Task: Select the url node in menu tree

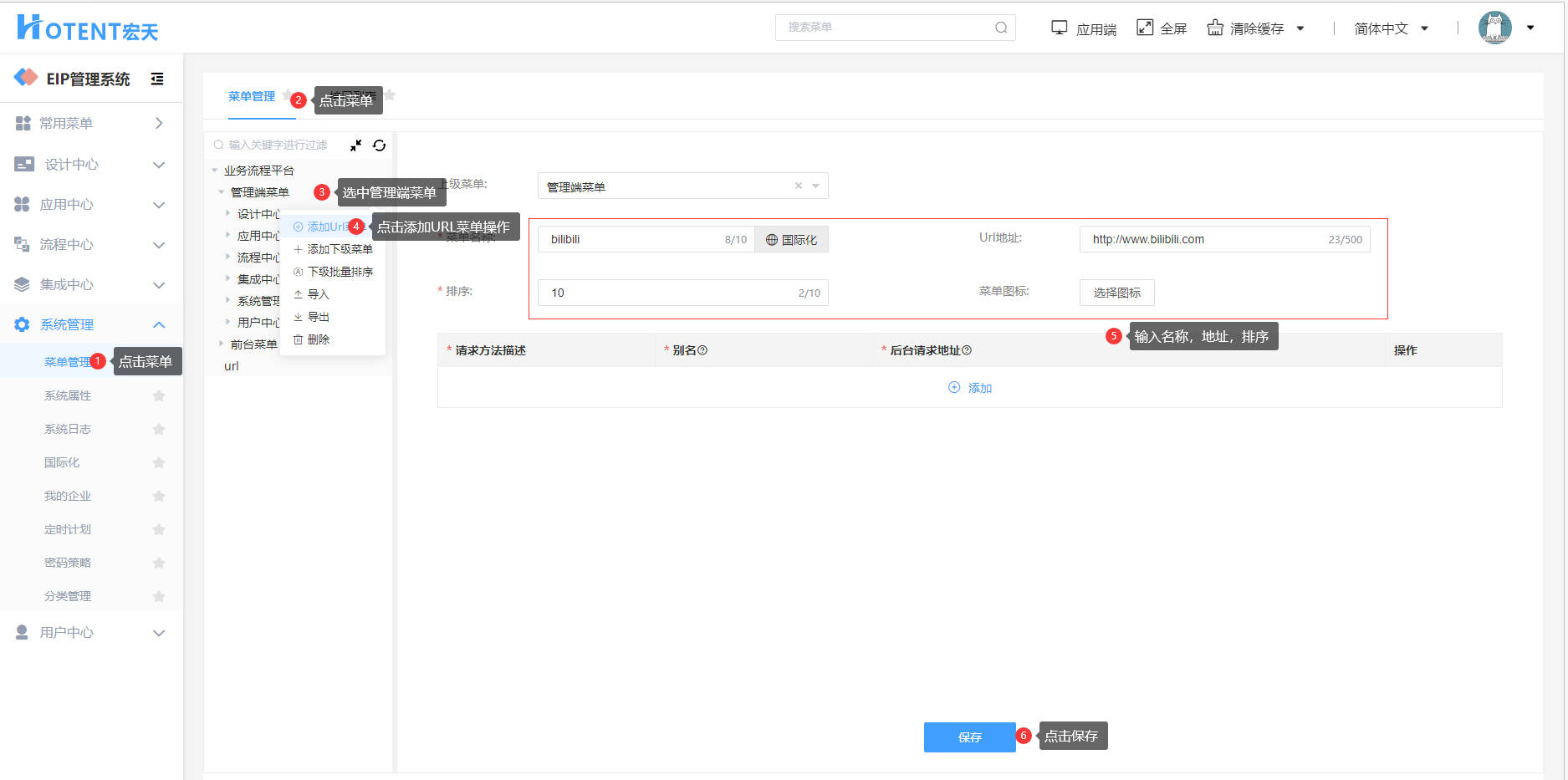Action: (x=232, y=366)
